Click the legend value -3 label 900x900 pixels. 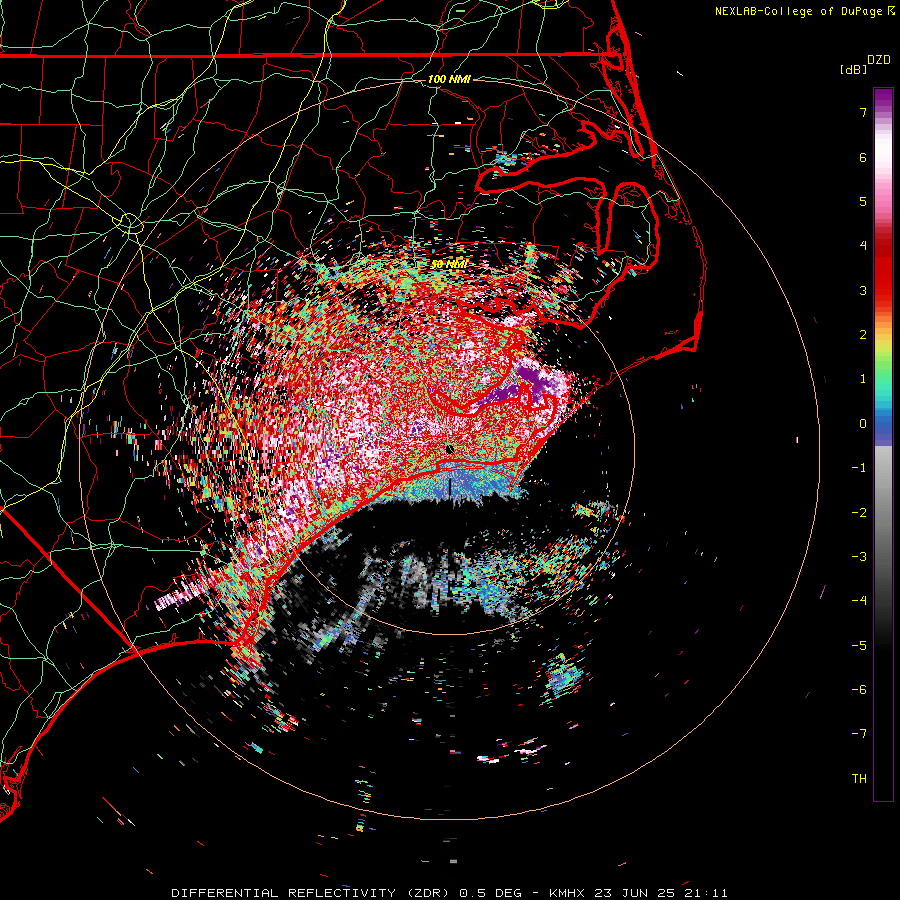click(859, 557)
